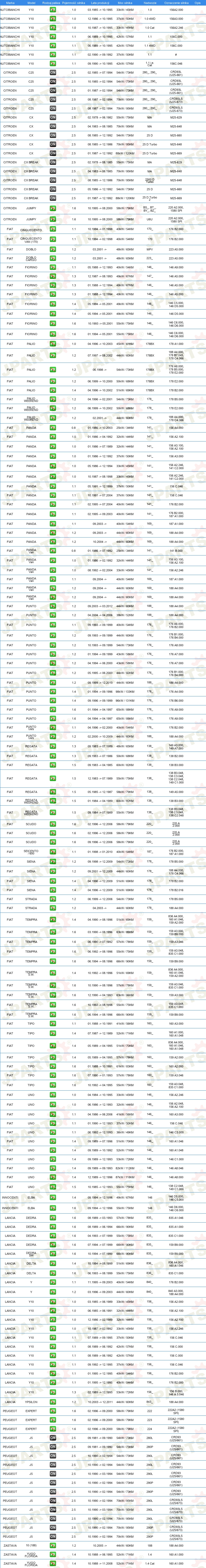This screenshot has height=1568, width=206.
Task: Click petrol icon in Citroen JUMPY BS_, BT_ row
Action: (x=53, y=208)
